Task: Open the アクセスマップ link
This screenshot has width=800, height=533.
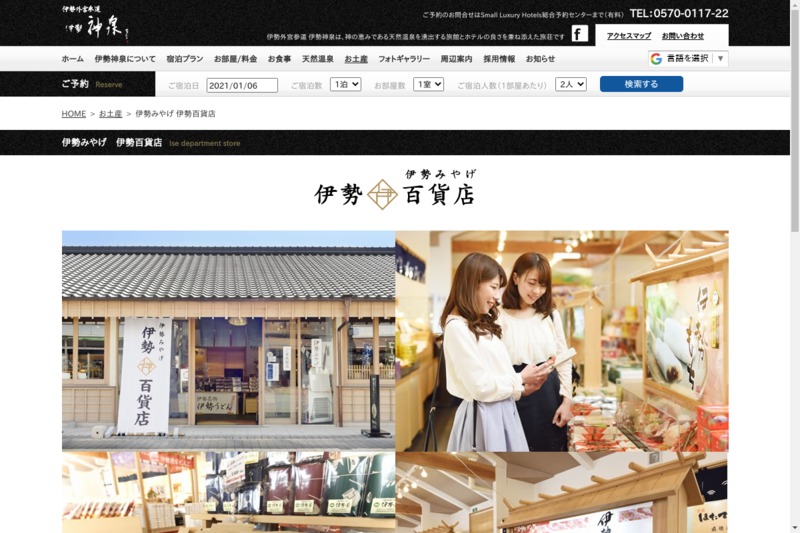Action: (628, 36)
